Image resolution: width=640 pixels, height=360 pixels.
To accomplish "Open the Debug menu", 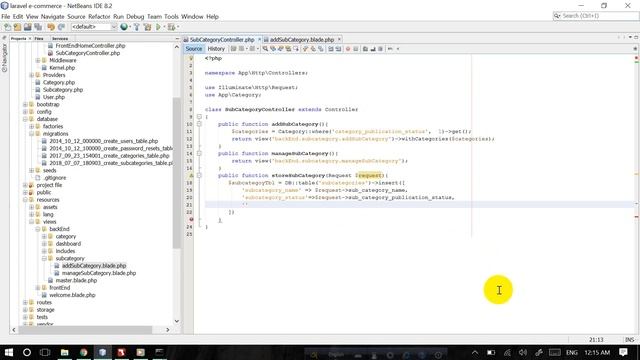I will 135,17.
